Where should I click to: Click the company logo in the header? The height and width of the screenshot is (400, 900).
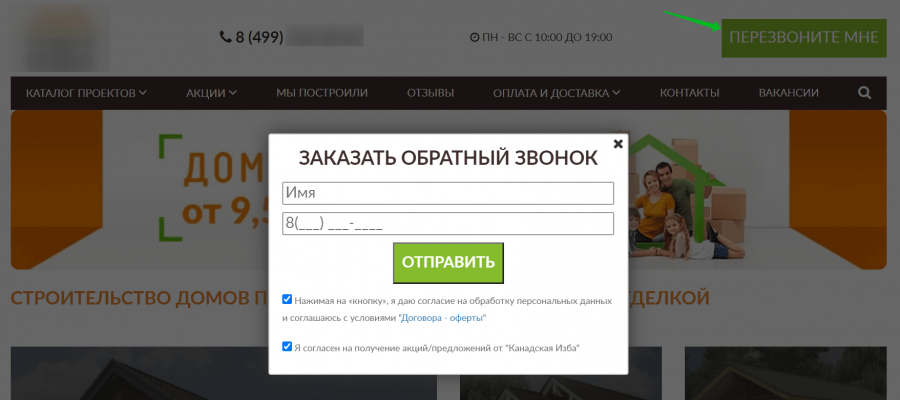coord(62,37)
